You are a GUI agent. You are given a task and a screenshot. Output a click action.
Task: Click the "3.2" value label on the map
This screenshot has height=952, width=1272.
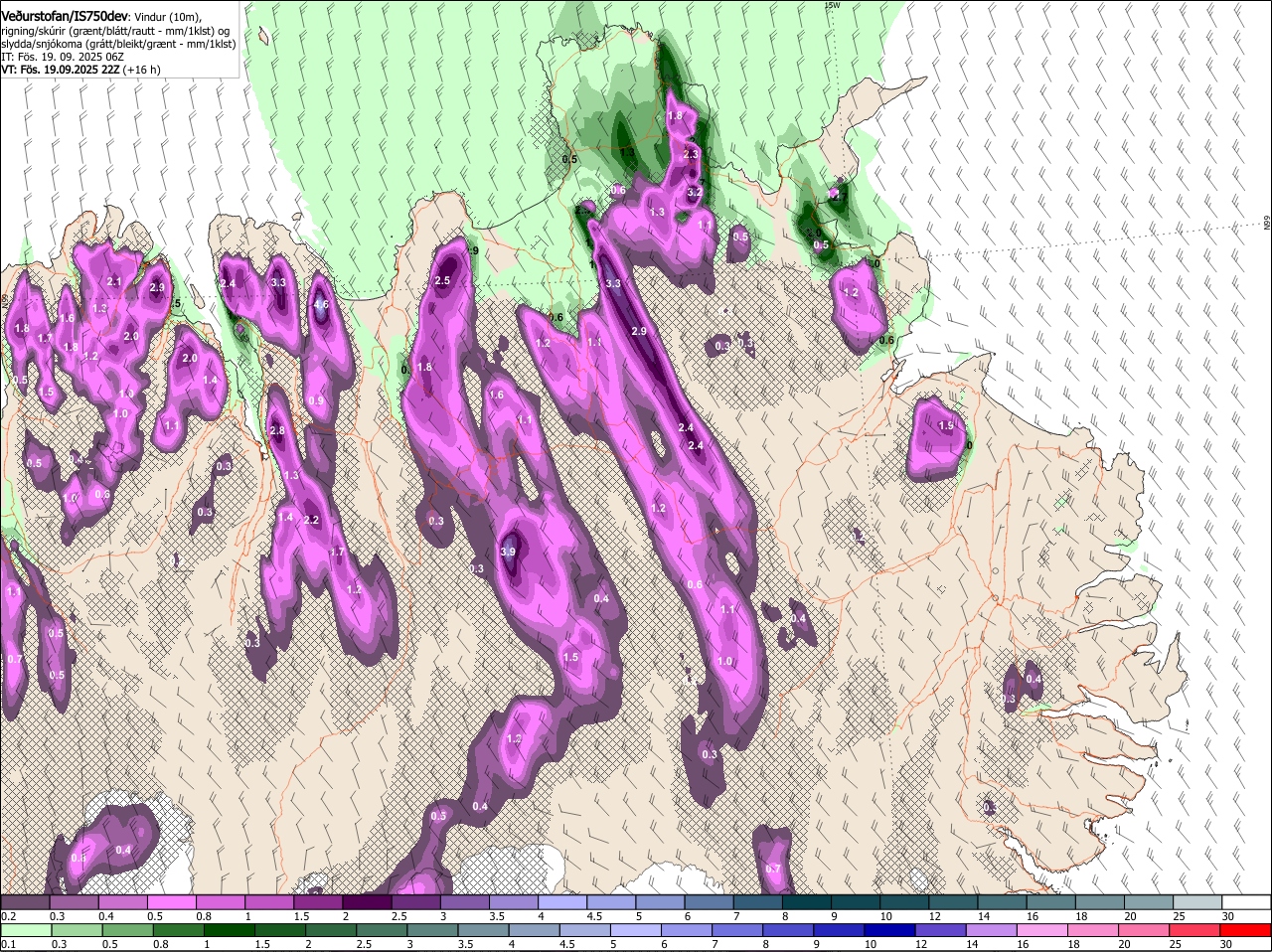(x=695, y=192)
